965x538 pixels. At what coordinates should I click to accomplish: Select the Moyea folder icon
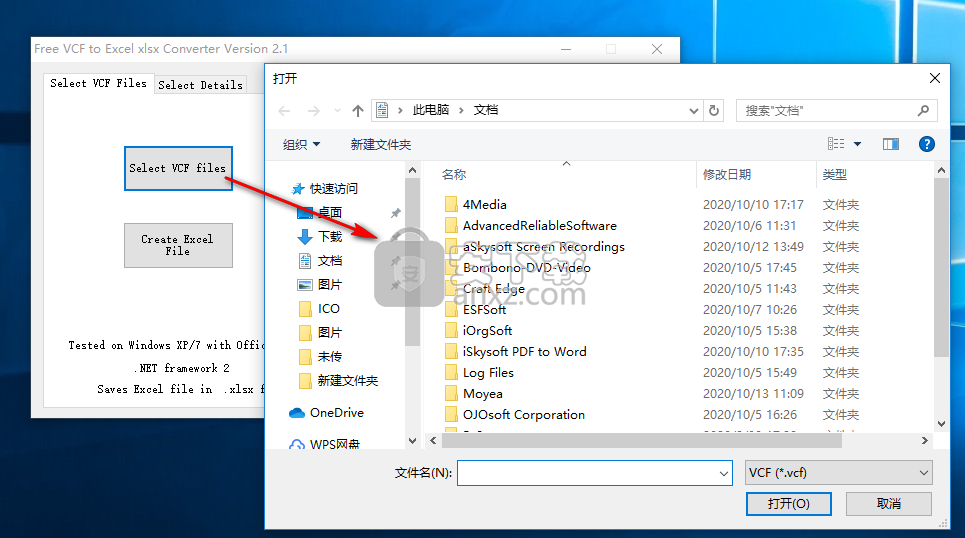[x=451, y=393]
